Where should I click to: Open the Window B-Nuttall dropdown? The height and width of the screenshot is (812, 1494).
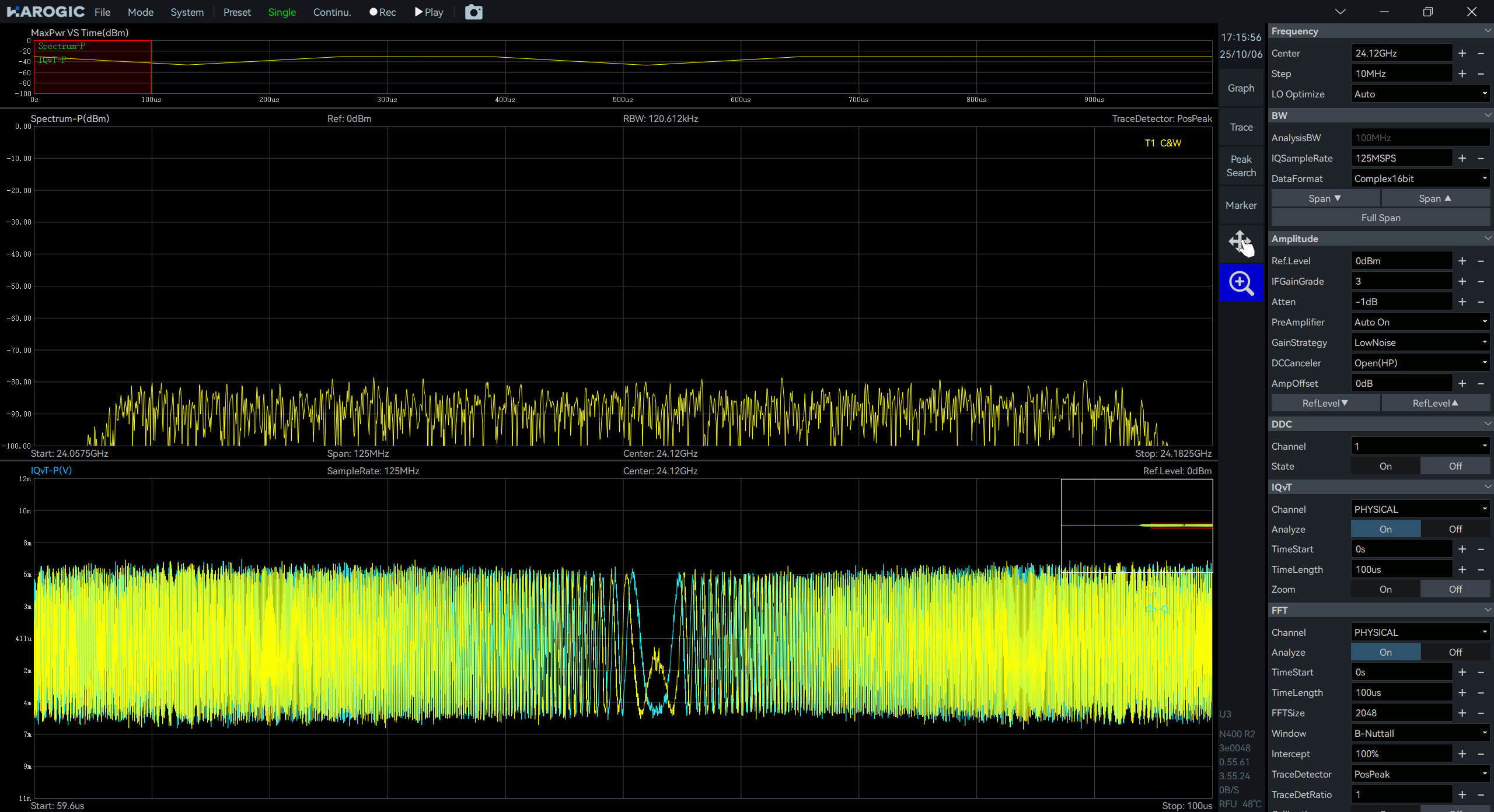tap(1420, 733)
